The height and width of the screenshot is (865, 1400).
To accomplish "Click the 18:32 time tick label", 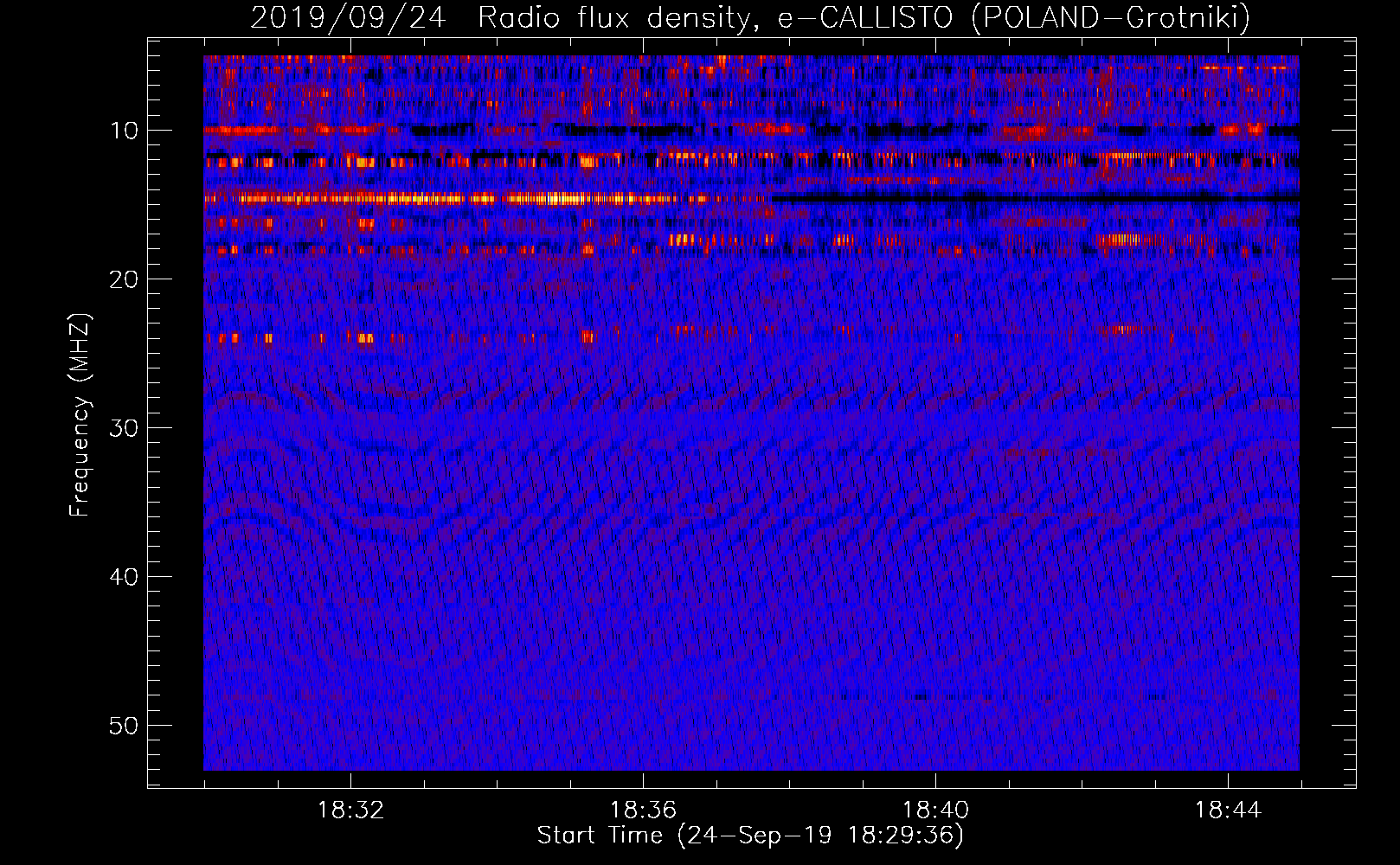I will coord(350,811).
